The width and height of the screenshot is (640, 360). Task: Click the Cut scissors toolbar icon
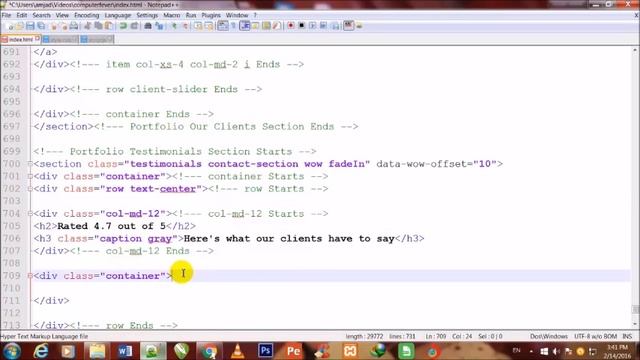(87, 26)
